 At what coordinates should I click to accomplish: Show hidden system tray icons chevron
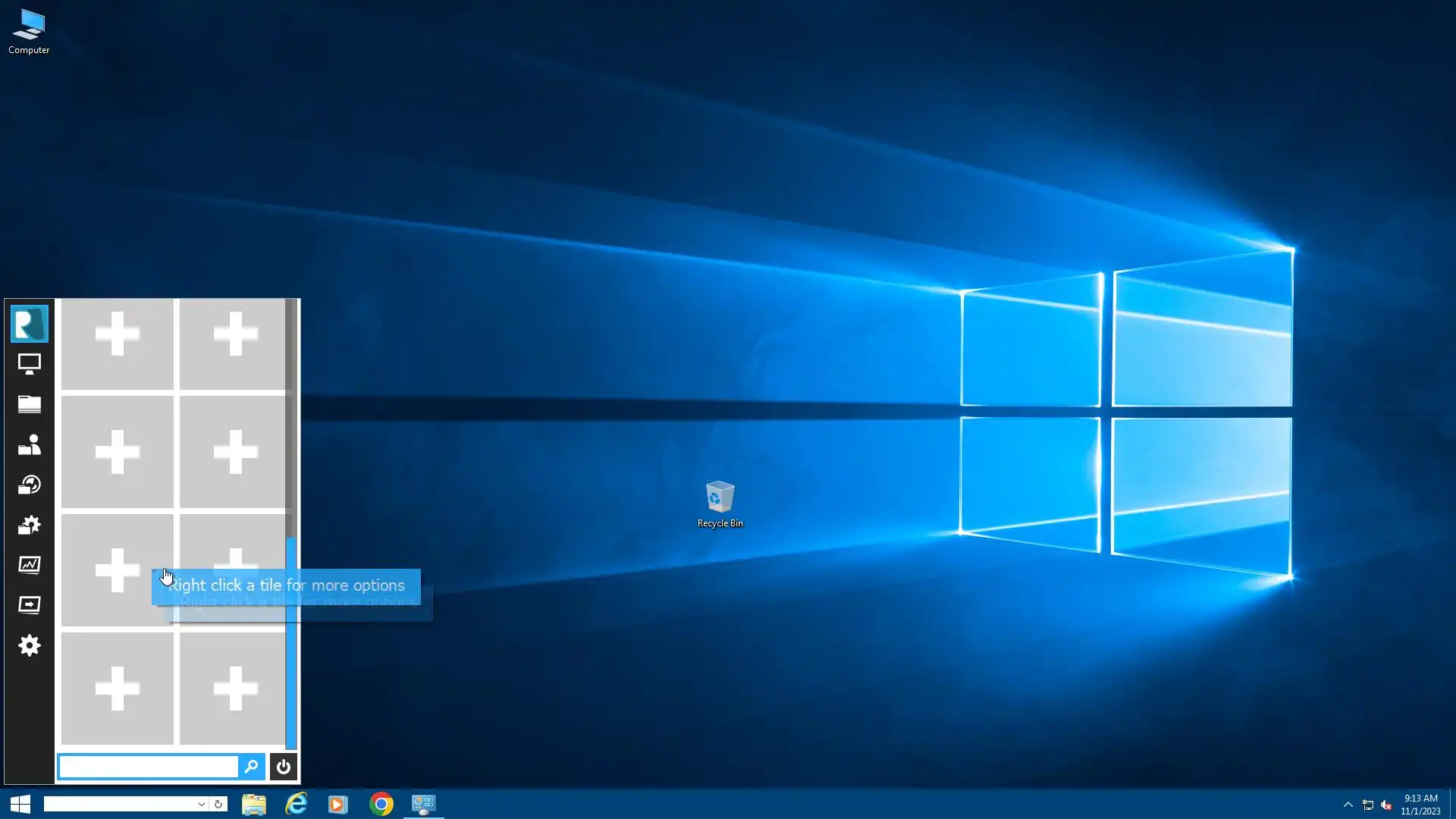[1348, 805]
